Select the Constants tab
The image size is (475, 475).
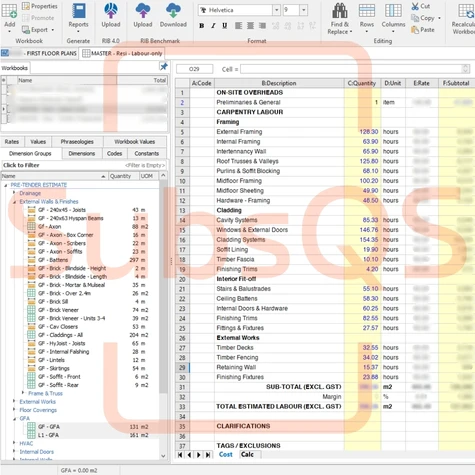(x=147, y=153)
